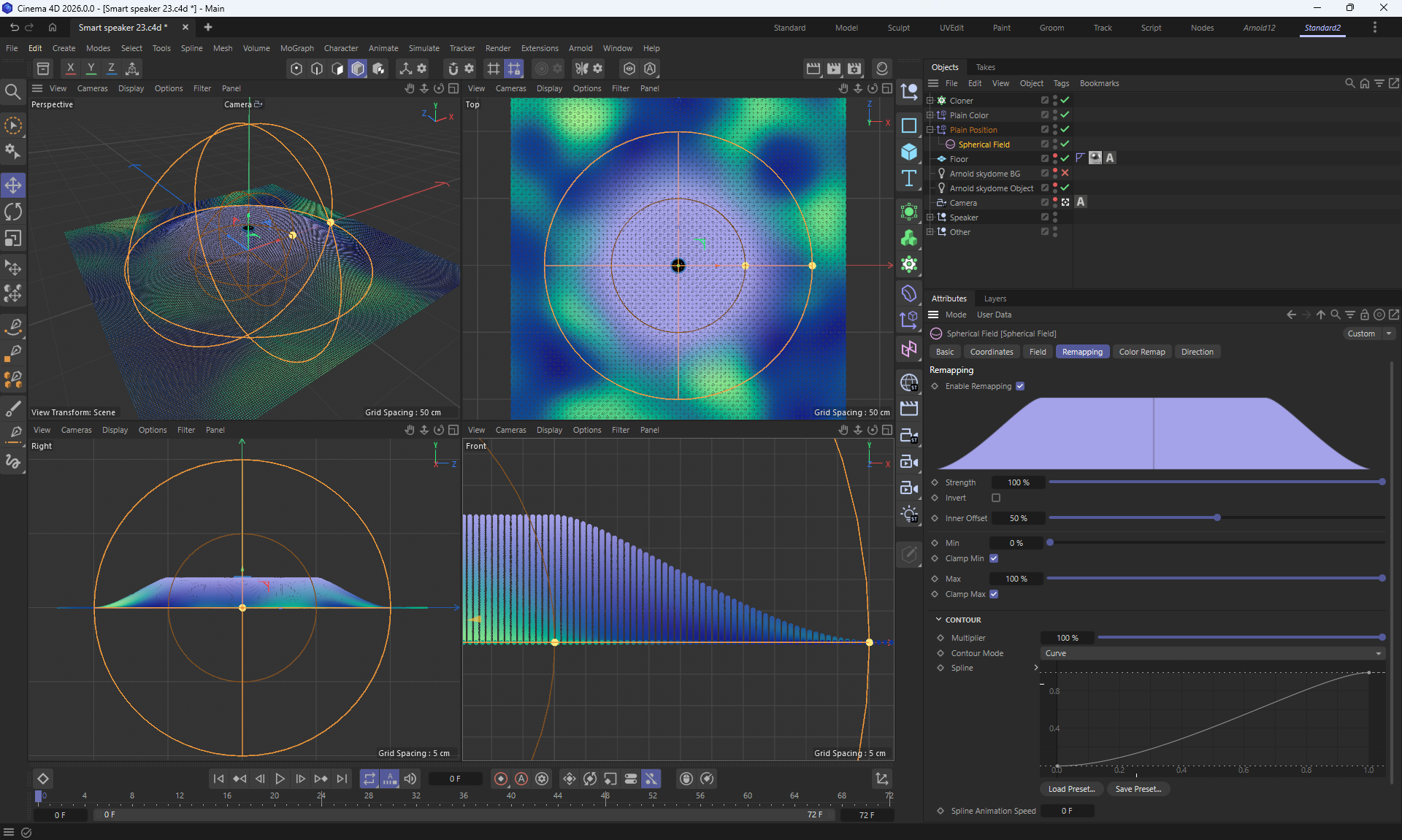Select the Move tool in left toolbar

[13, 185]
